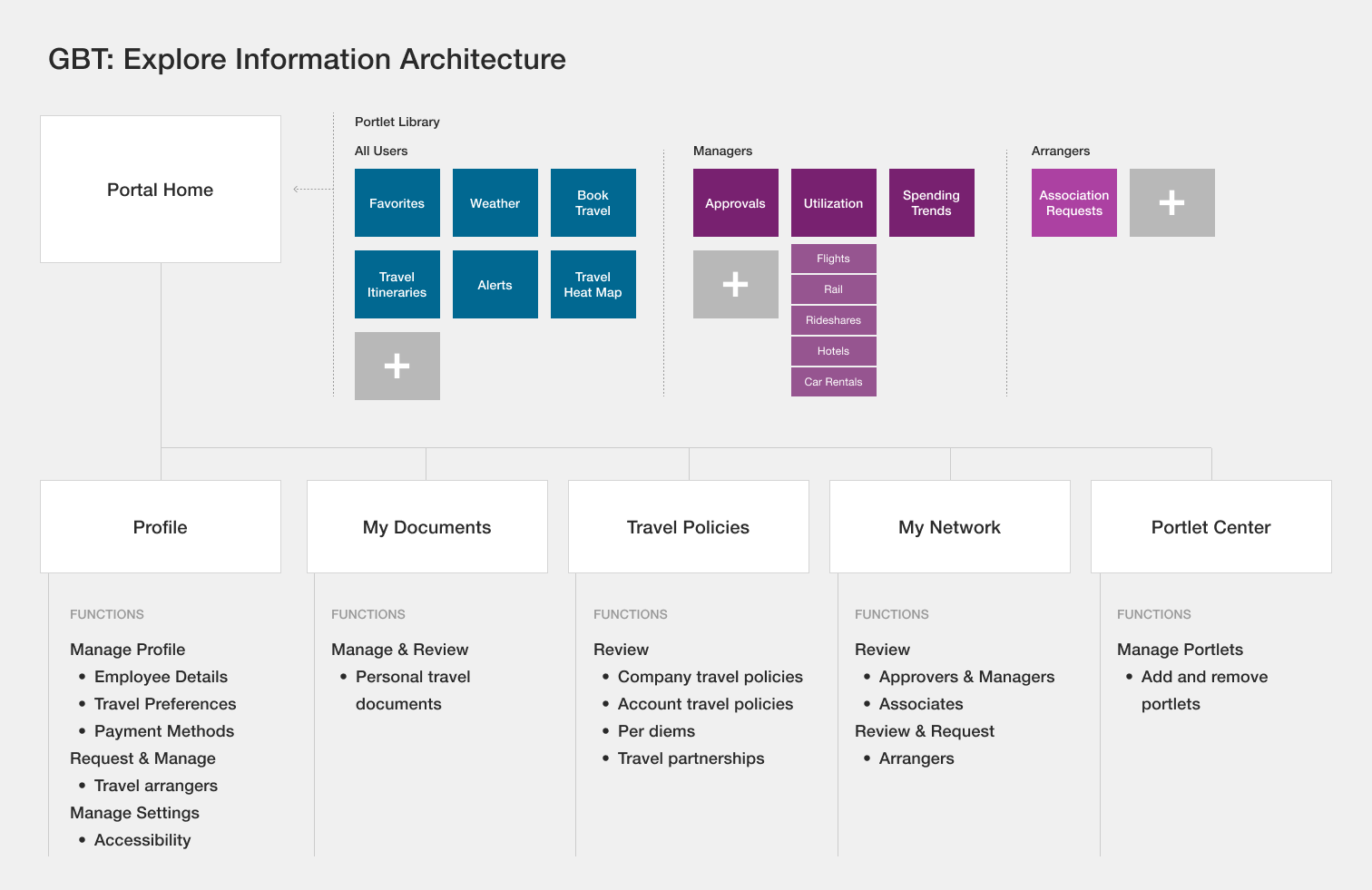Click the Favorites portlet tile
1372x890 pixels.
[x=397, y=203]
